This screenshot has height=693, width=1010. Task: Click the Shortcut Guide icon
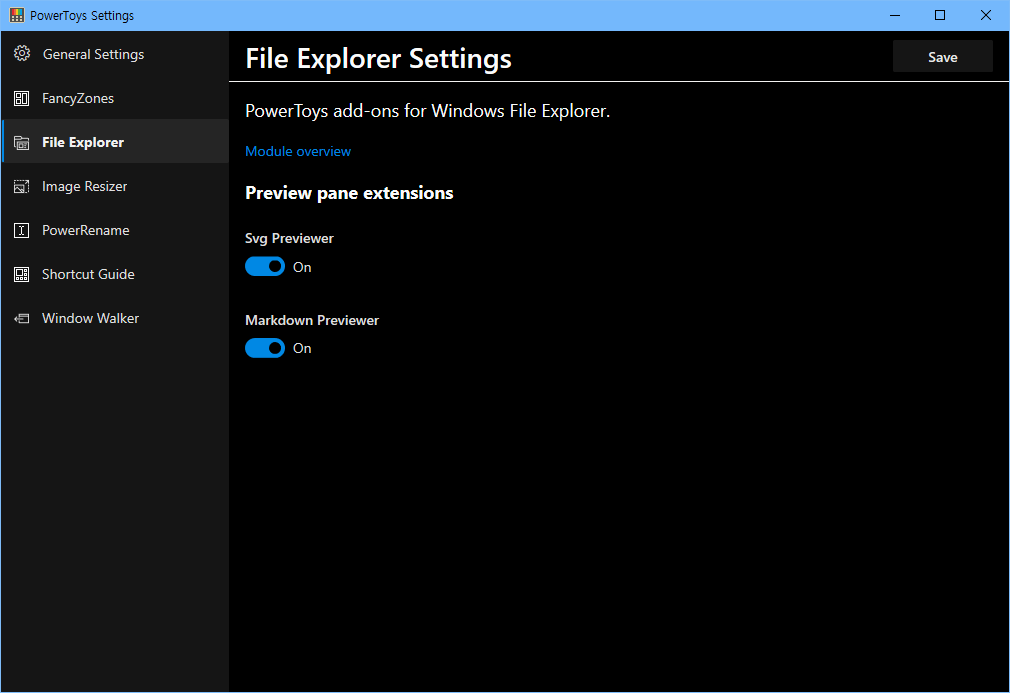21,274
